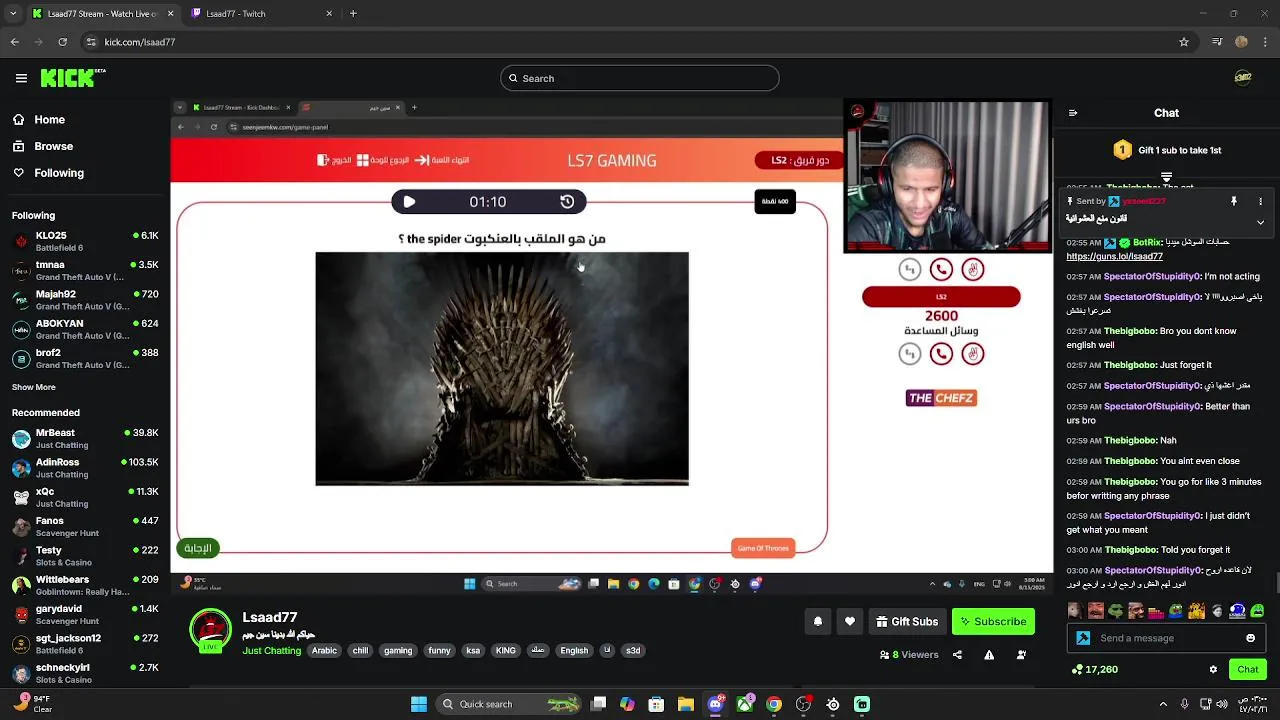The width and height of the screenshot is (1280, 720).
Task: Open brof2's followed channel
Action: coord(85,358)
